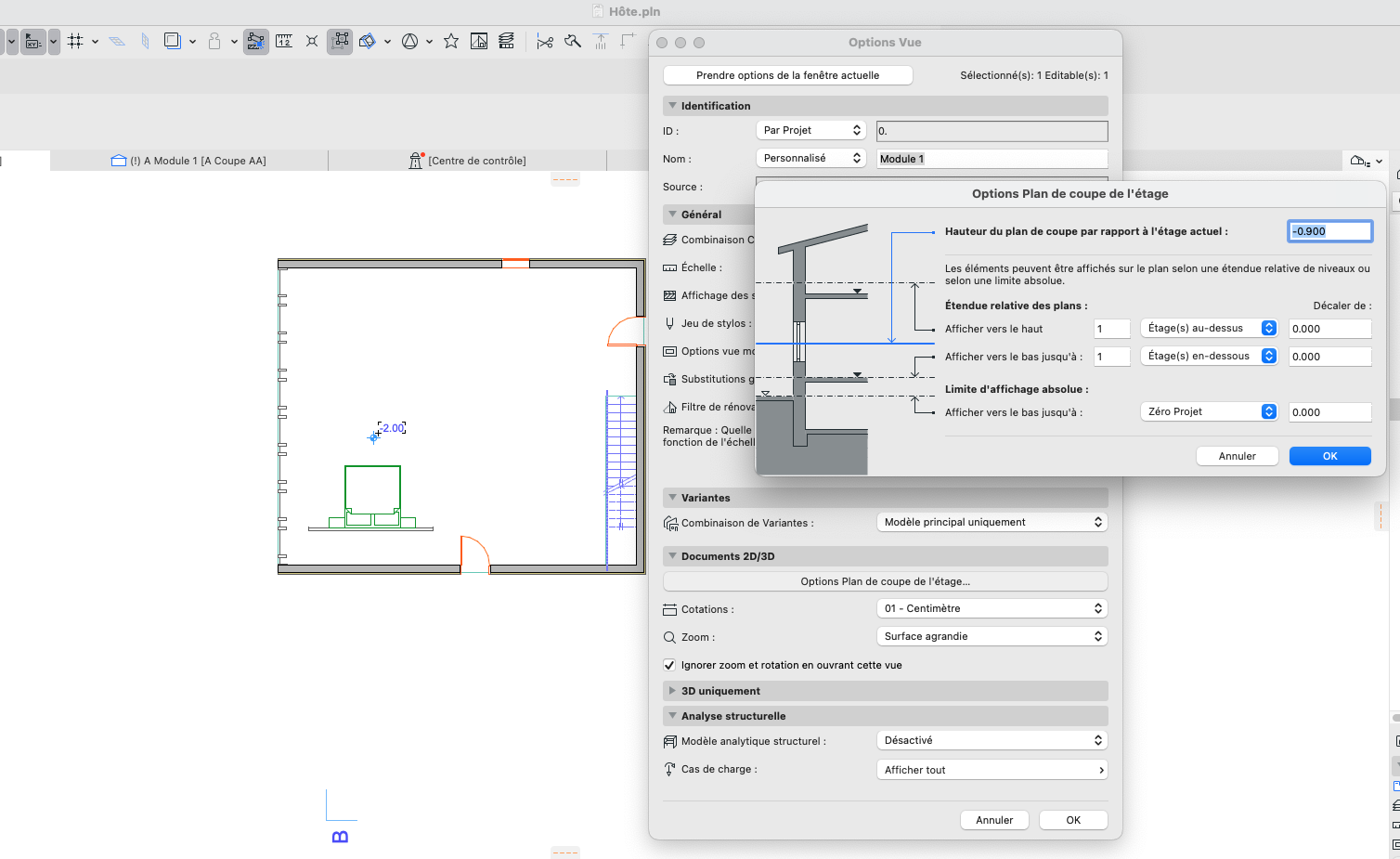Click the 3D box view icon

pos(368,41)
